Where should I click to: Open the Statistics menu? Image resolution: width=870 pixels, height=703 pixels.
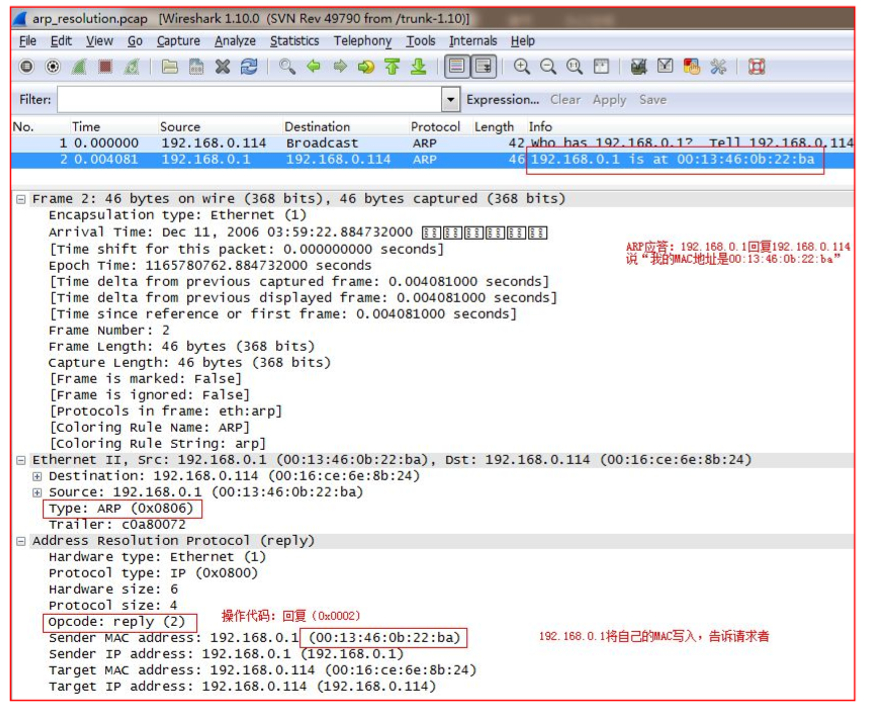(295, 41)
